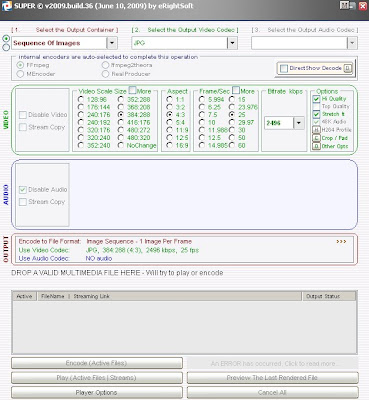This screenshot has height=400, width=369.
Task: Select frame rate 30
Action: [232, 130]
